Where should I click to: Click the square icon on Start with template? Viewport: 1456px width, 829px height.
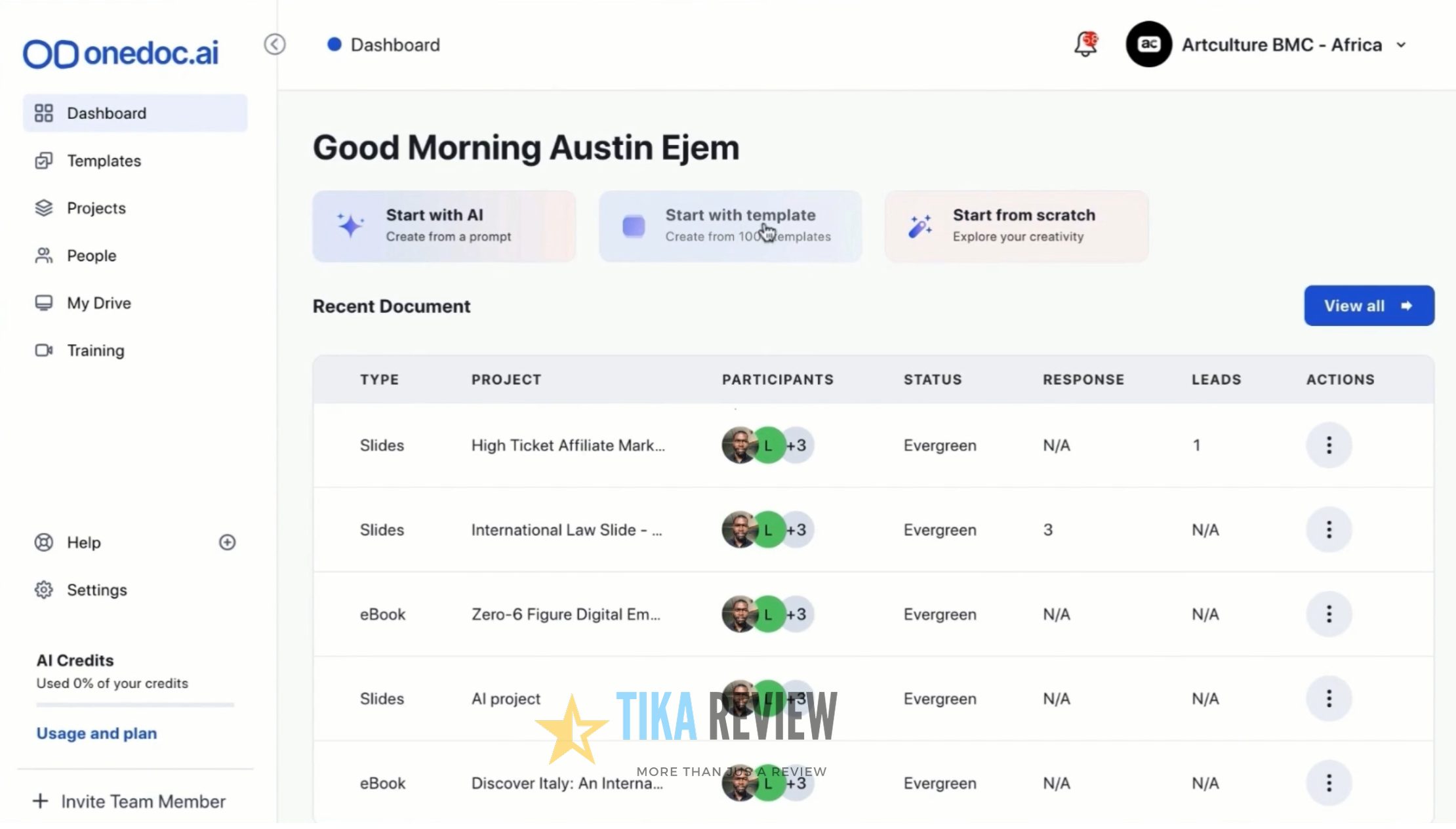click(x=634, y=226)
